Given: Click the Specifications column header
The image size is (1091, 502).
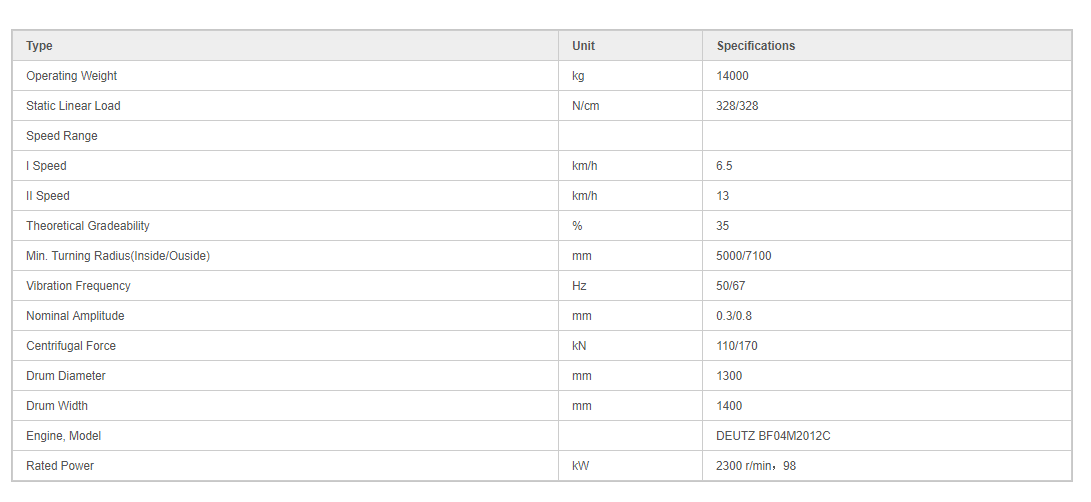Looking at the screenshot, I should (756, 46).
